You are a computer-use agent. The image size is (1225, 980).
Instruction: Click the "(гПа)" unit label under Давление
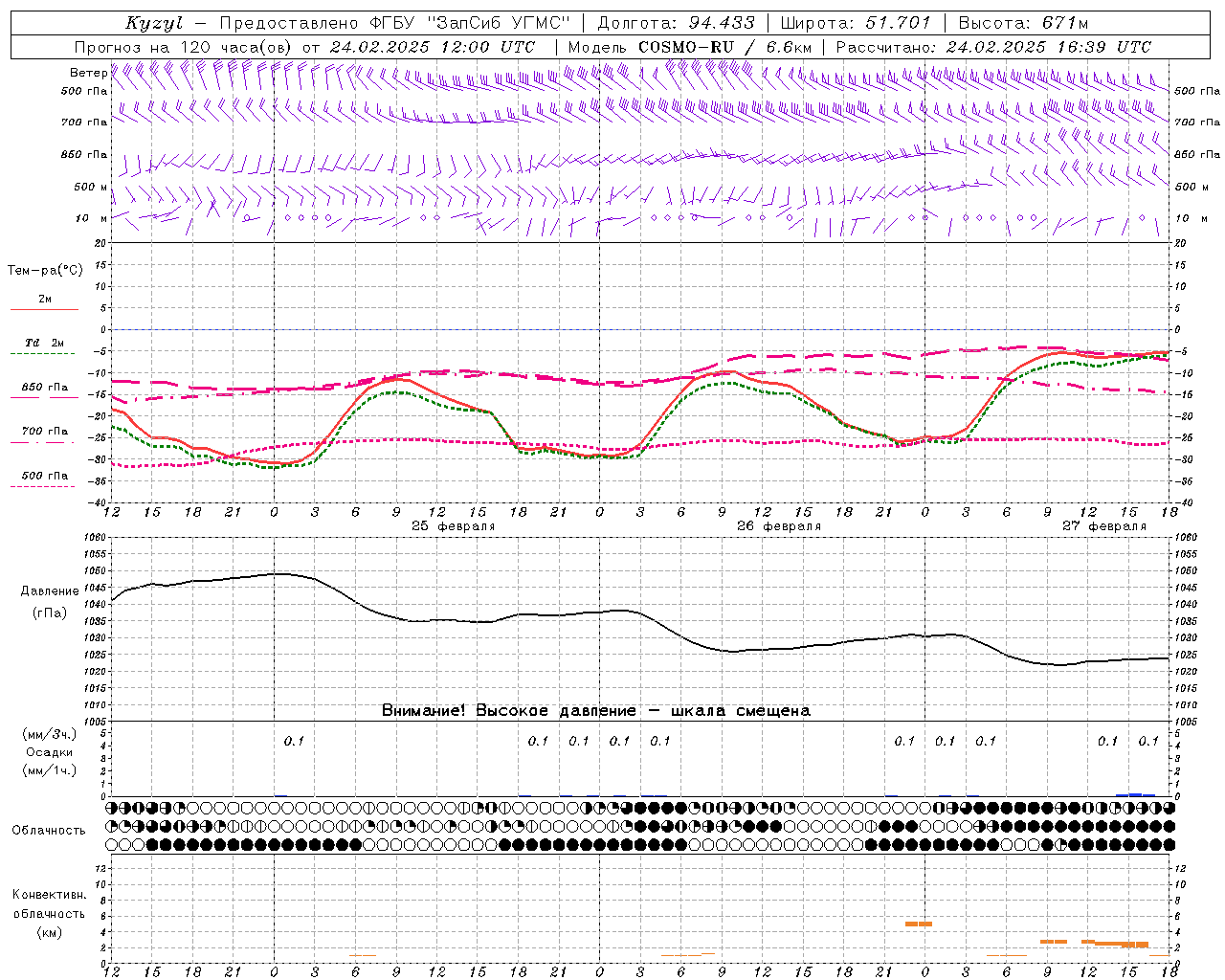[50, 613]
